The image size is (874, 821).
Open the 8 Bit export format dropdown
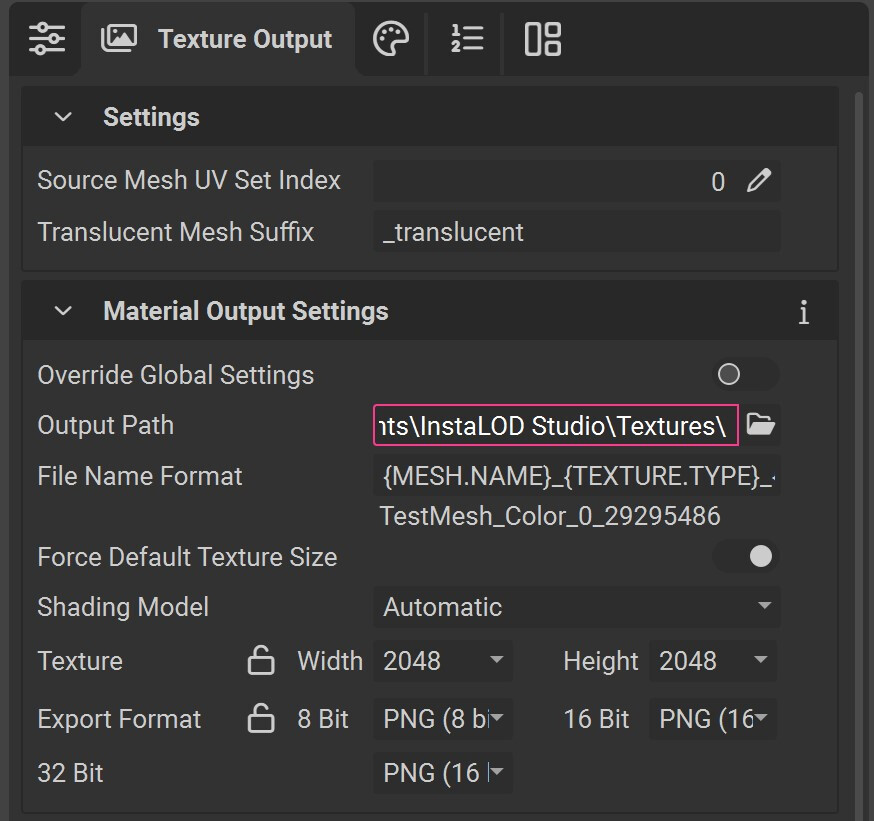[443, 719]
